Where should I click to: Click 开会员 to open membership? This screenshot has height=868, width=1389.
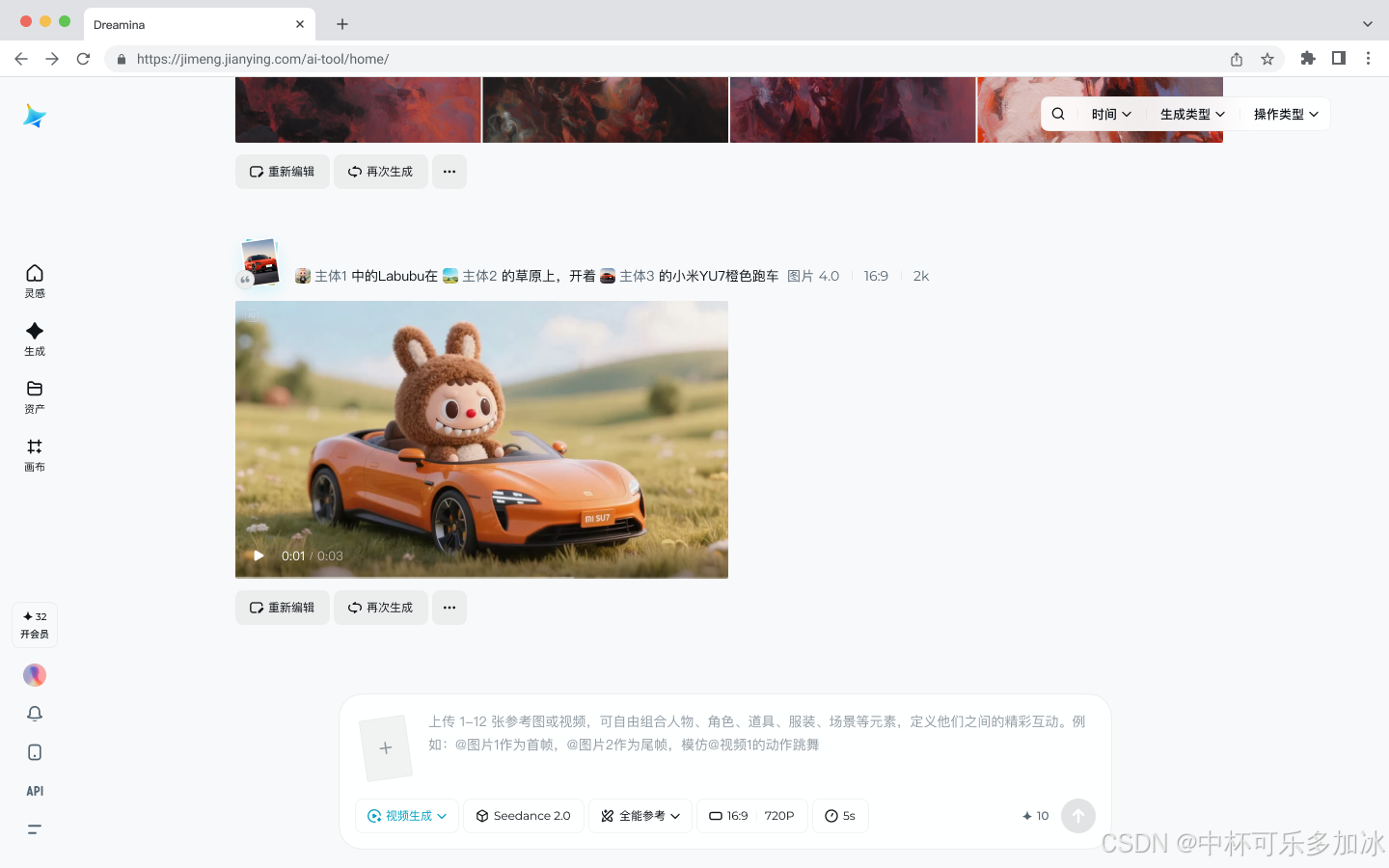34,625
